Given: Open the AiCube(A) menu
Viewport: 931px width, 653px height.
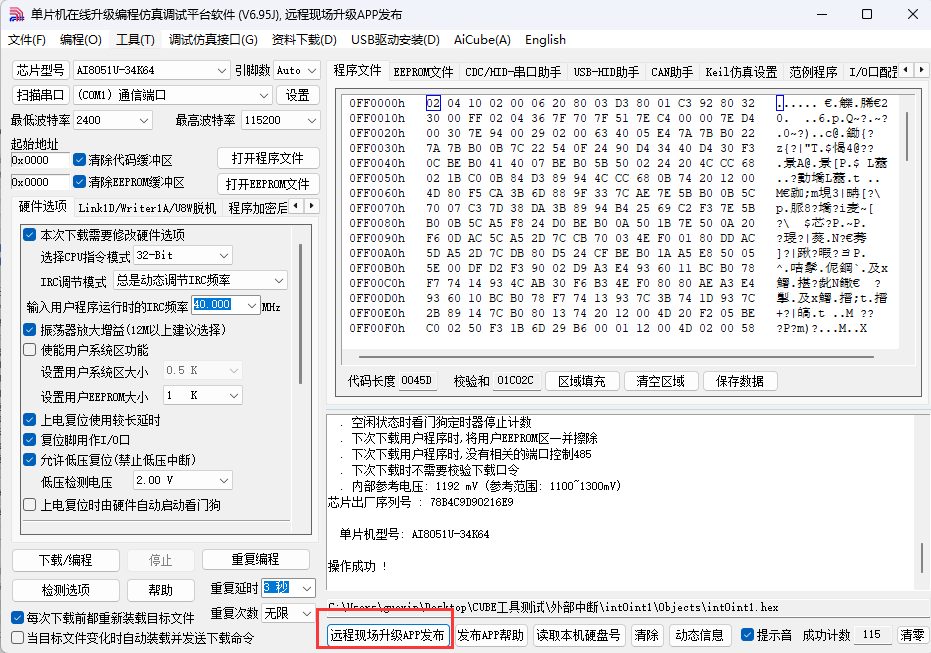Looking at the screenshot, I should tap(482, 40).
